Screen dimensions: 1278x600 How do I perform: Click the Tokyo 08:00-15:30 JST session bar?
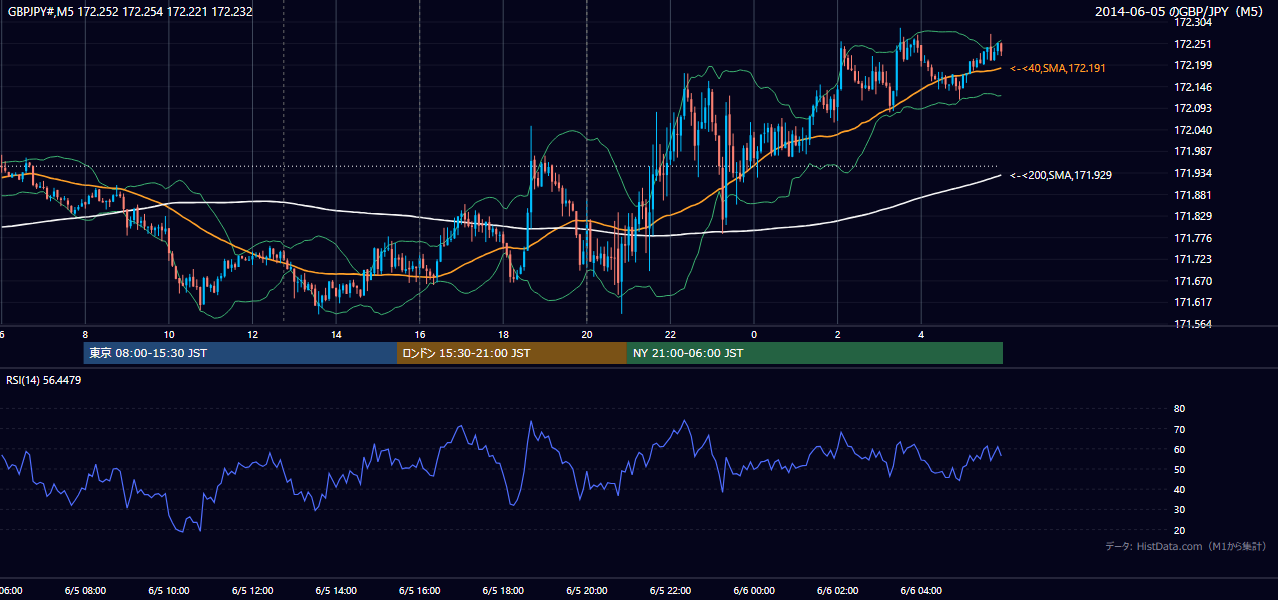coord(240,353)
